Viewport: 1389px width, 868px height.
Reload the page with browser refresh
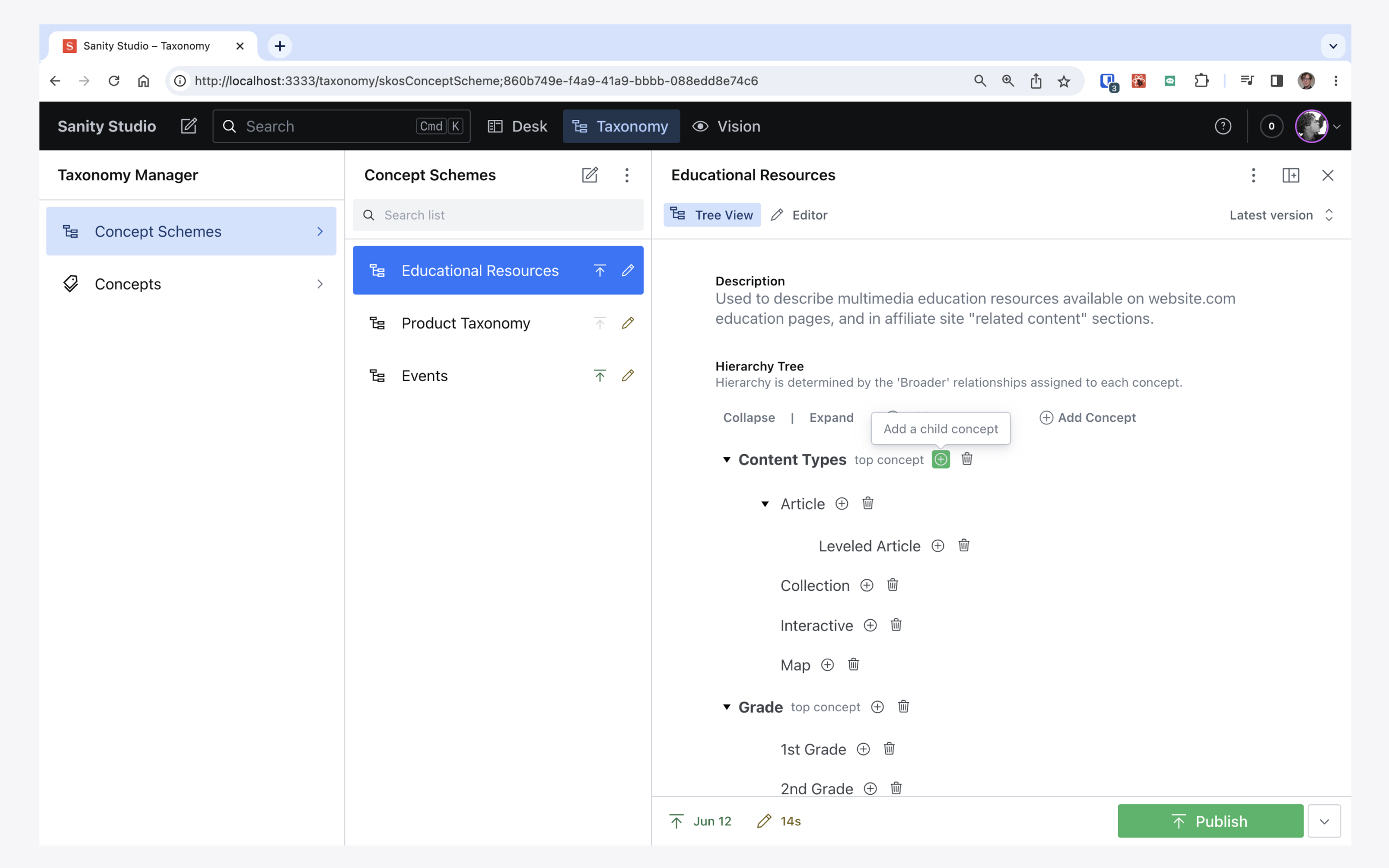[x=114, y=81]
